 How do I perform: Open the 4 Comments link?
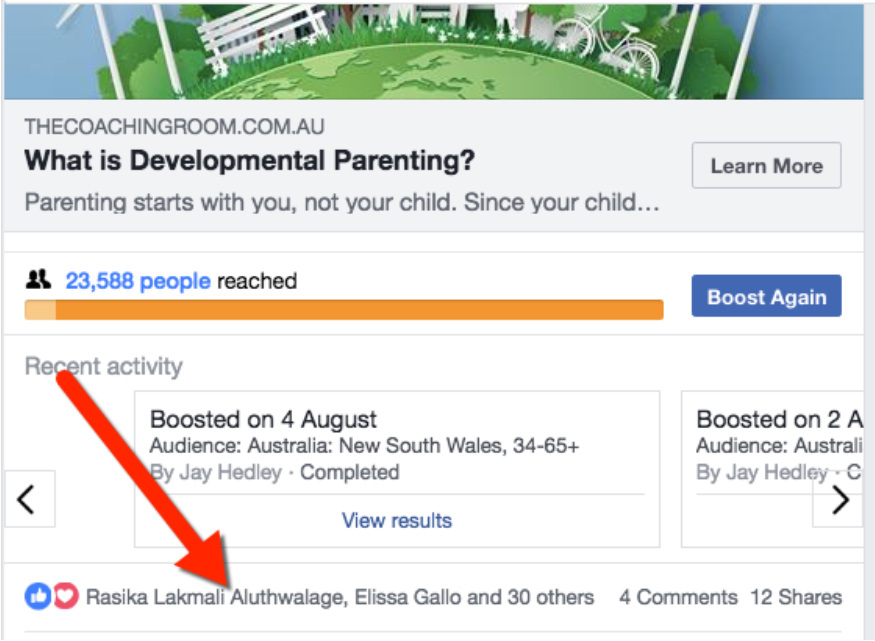(x=678, y=597)
